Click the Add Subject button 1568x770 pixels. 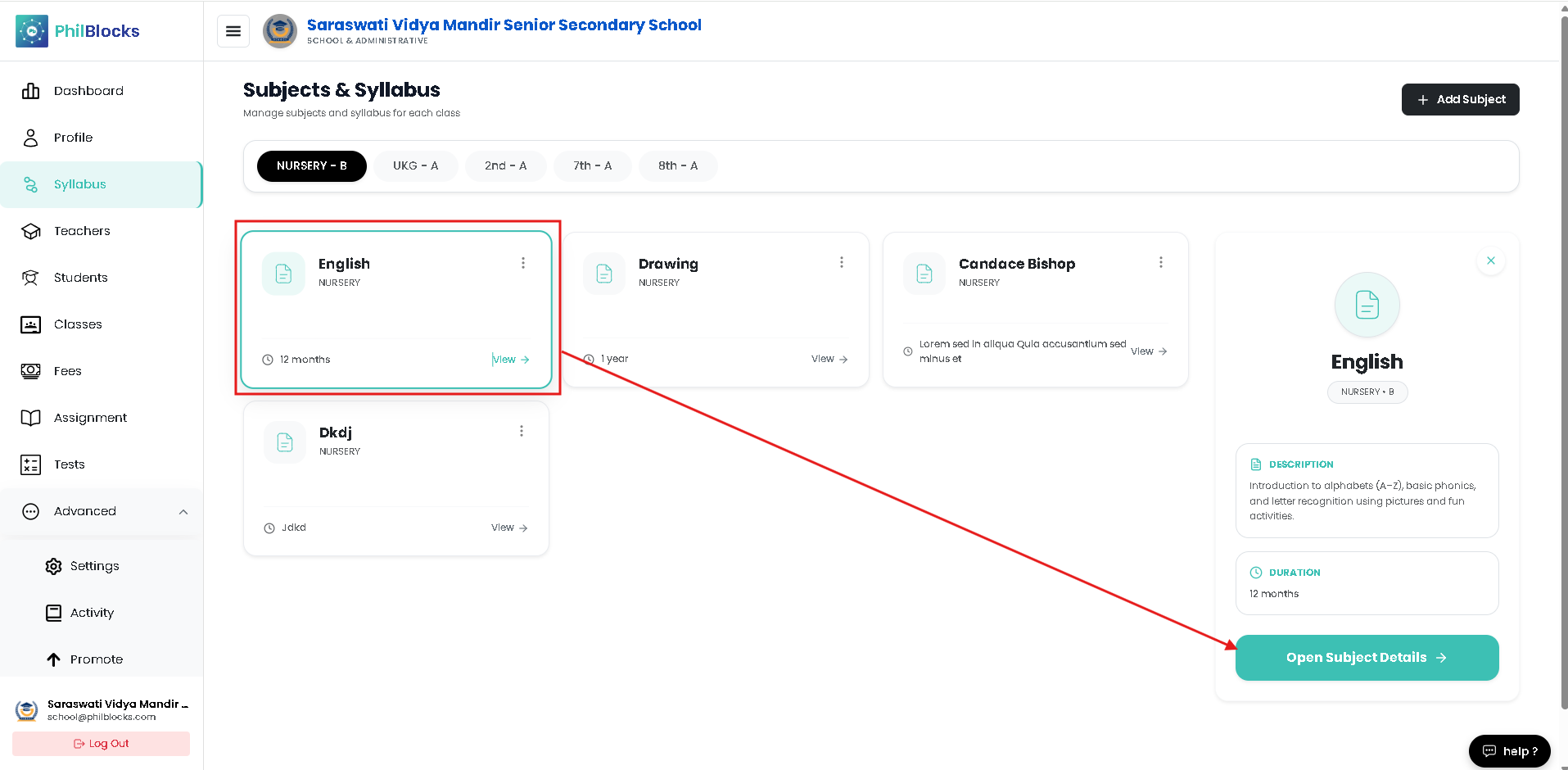(x=1460, y=99)
